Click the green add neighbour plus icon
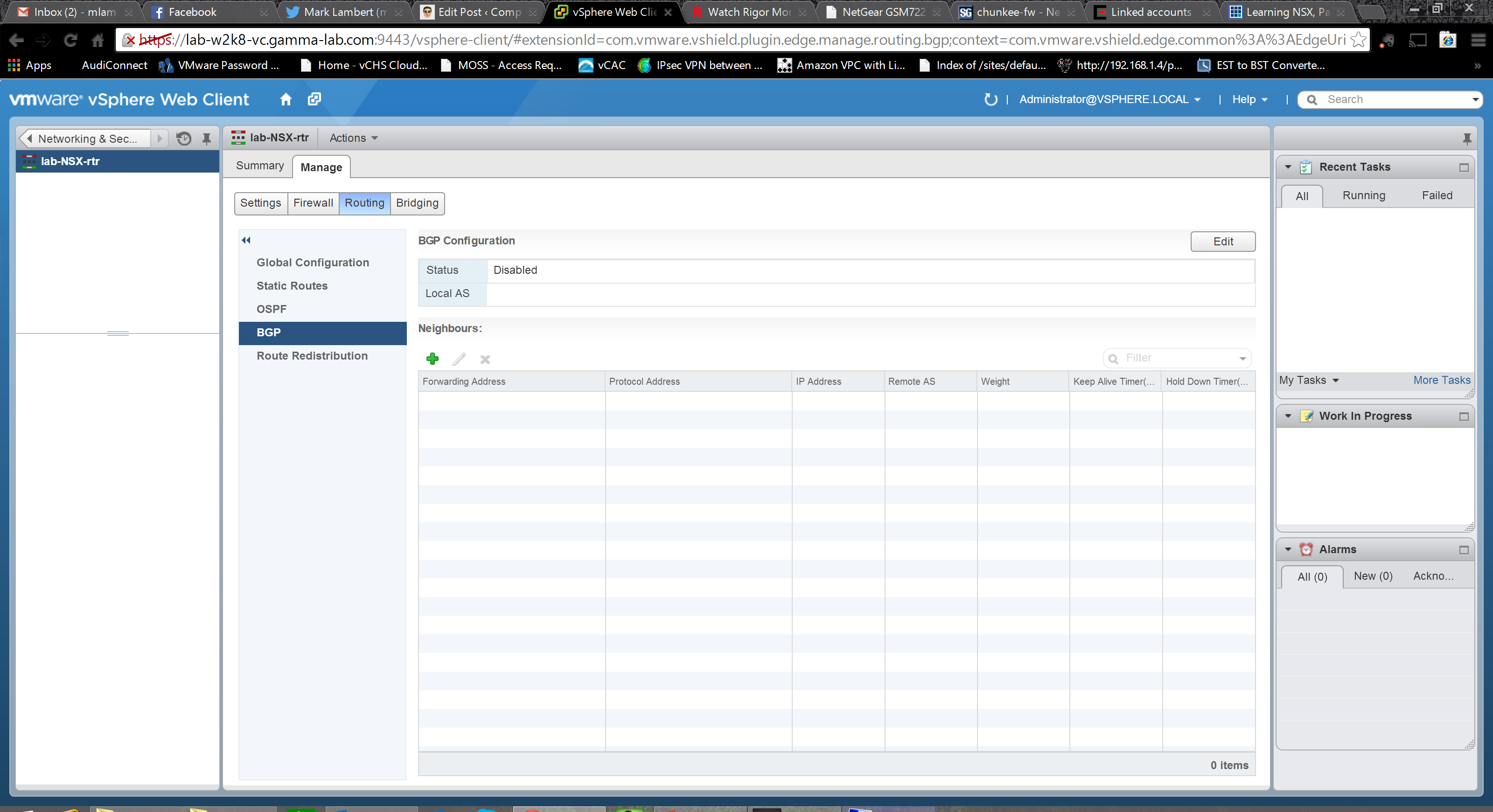1493x812 pixels. coord(433,359)
